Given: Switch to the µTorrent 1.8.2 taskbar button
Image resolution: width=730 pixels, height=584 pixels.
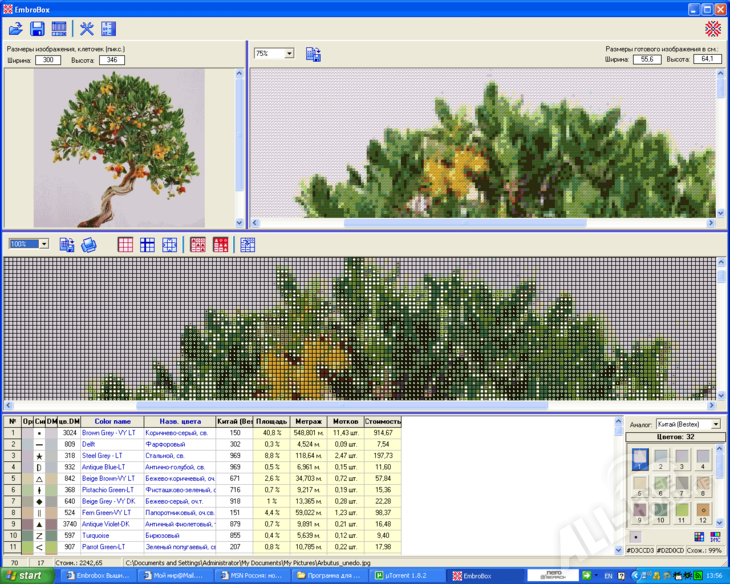Looking at the screenshot, I should click(406, 576).
